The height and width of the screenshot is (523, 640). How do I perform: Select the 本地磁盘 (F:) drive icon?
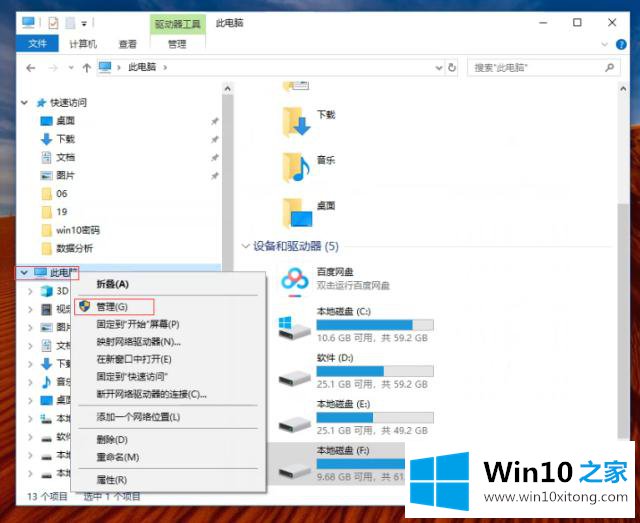coord(294,471)
